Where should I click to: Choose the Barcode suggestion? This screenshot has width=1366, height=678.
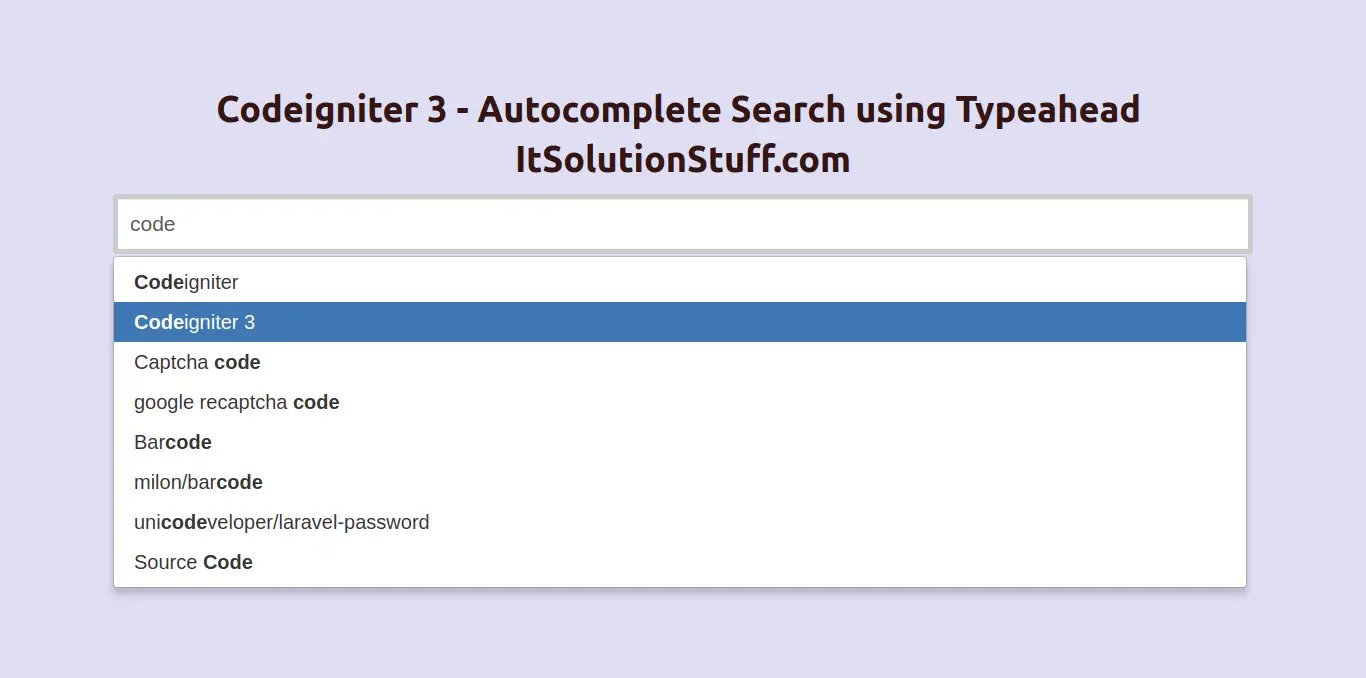[680, 442]
